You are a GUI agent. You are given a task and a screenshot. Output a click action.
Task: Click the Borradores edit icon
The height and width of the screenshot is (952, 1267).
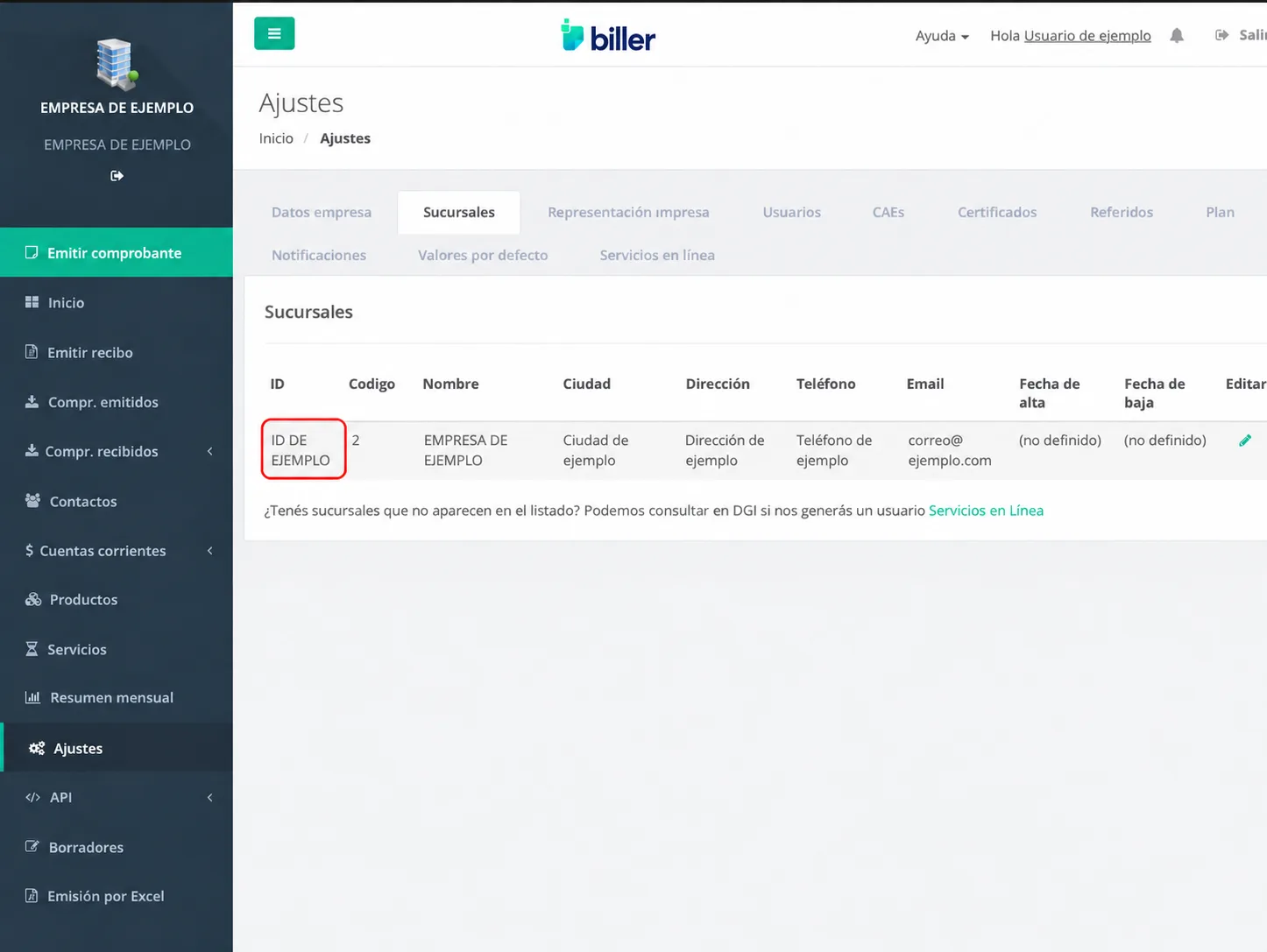32,847
